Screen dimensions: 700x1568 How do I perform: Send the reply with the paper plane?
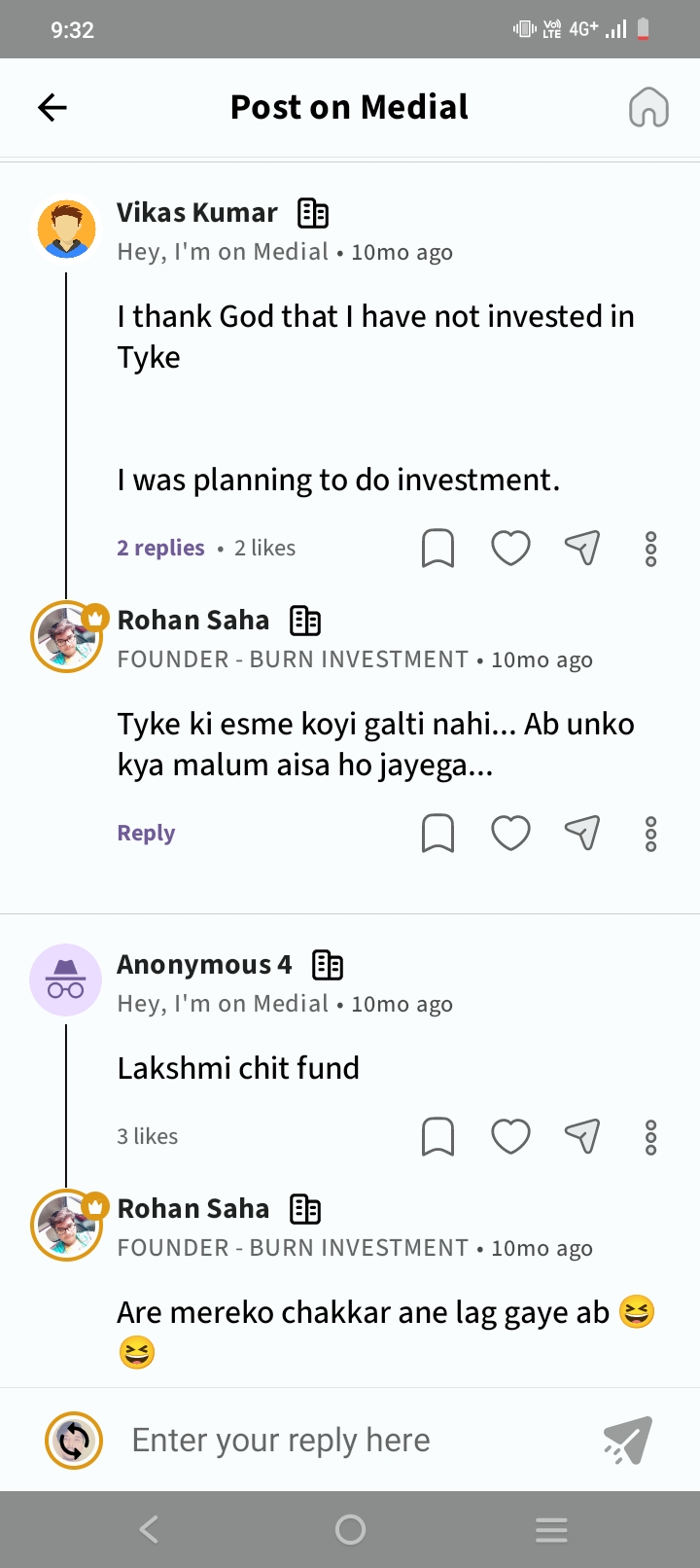coord(627,1441)
